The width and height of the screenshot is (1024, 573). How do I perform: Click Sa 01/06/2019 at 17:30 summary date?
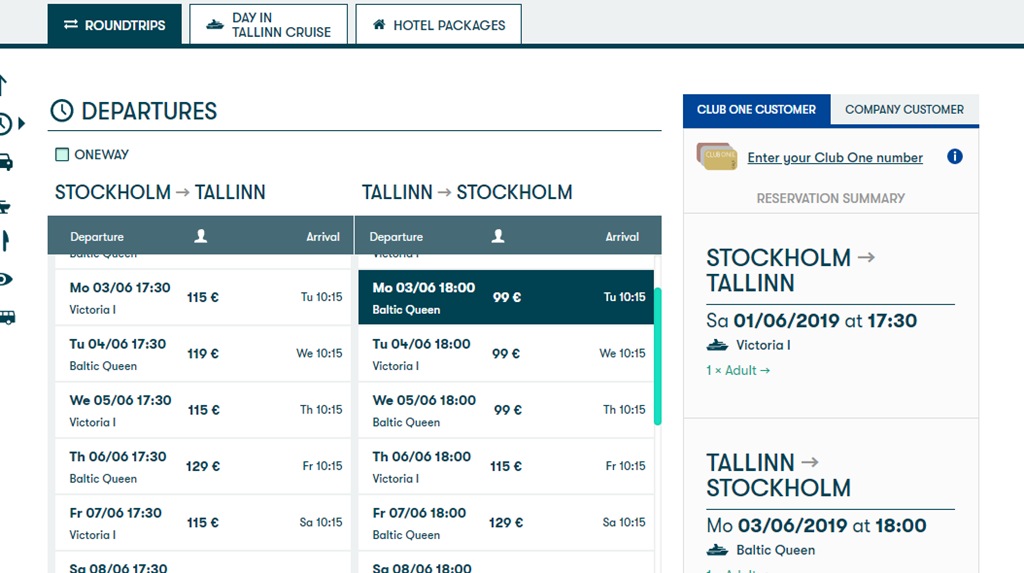812,321
